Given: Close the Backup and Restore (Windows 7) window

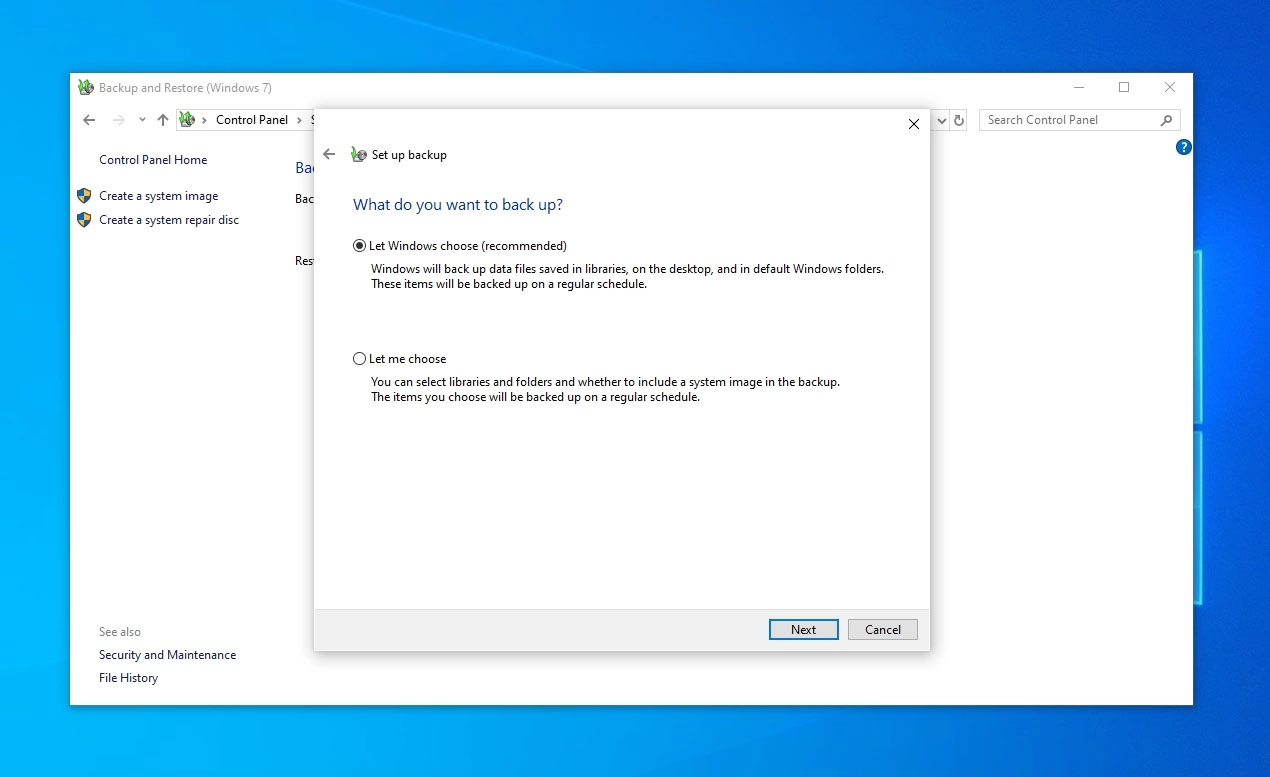Looking at the screenshot, I should (1170, 88).
